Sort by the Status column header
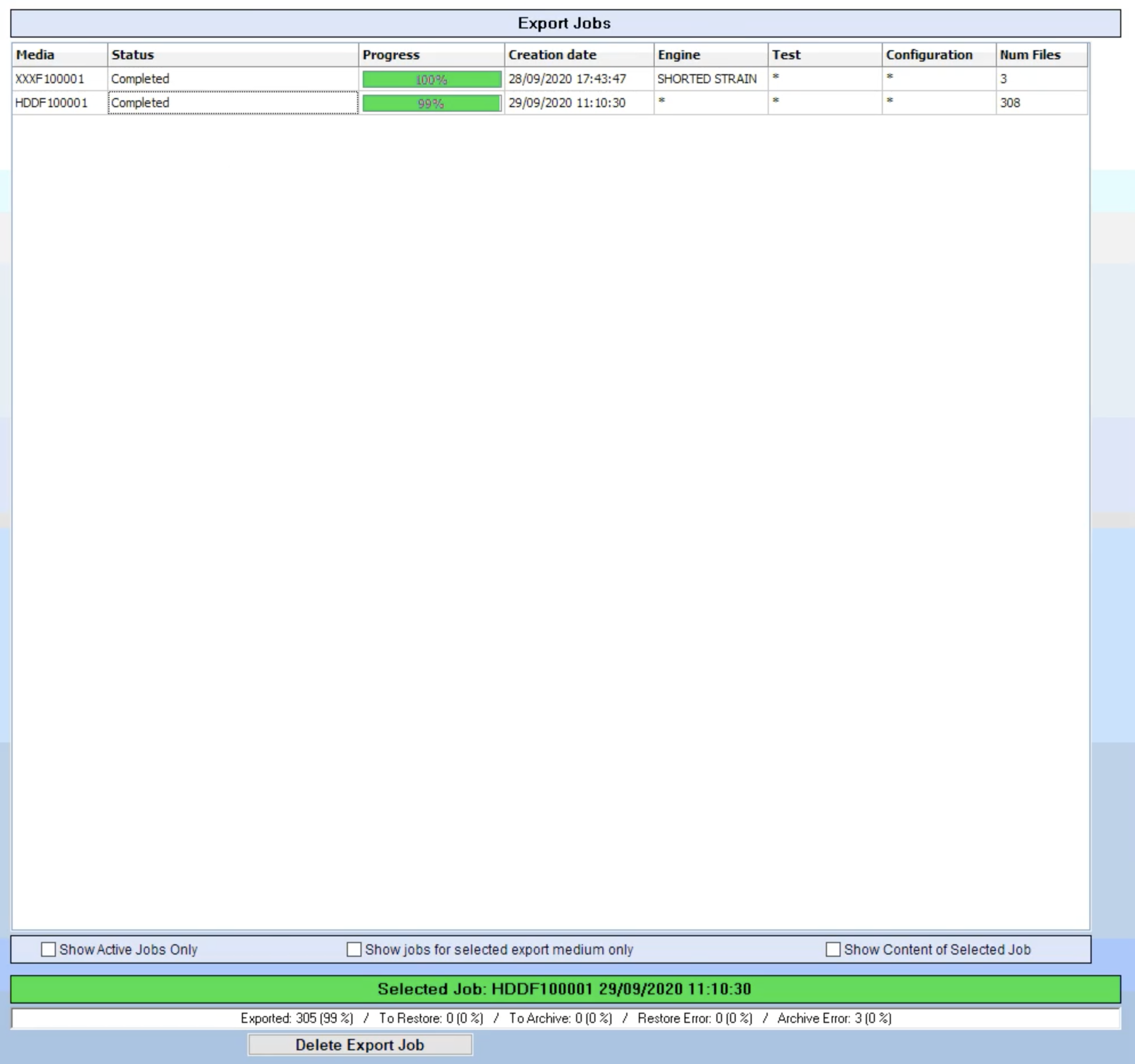This screenshot has height=1064, width=1135. [x=232, y=55]
